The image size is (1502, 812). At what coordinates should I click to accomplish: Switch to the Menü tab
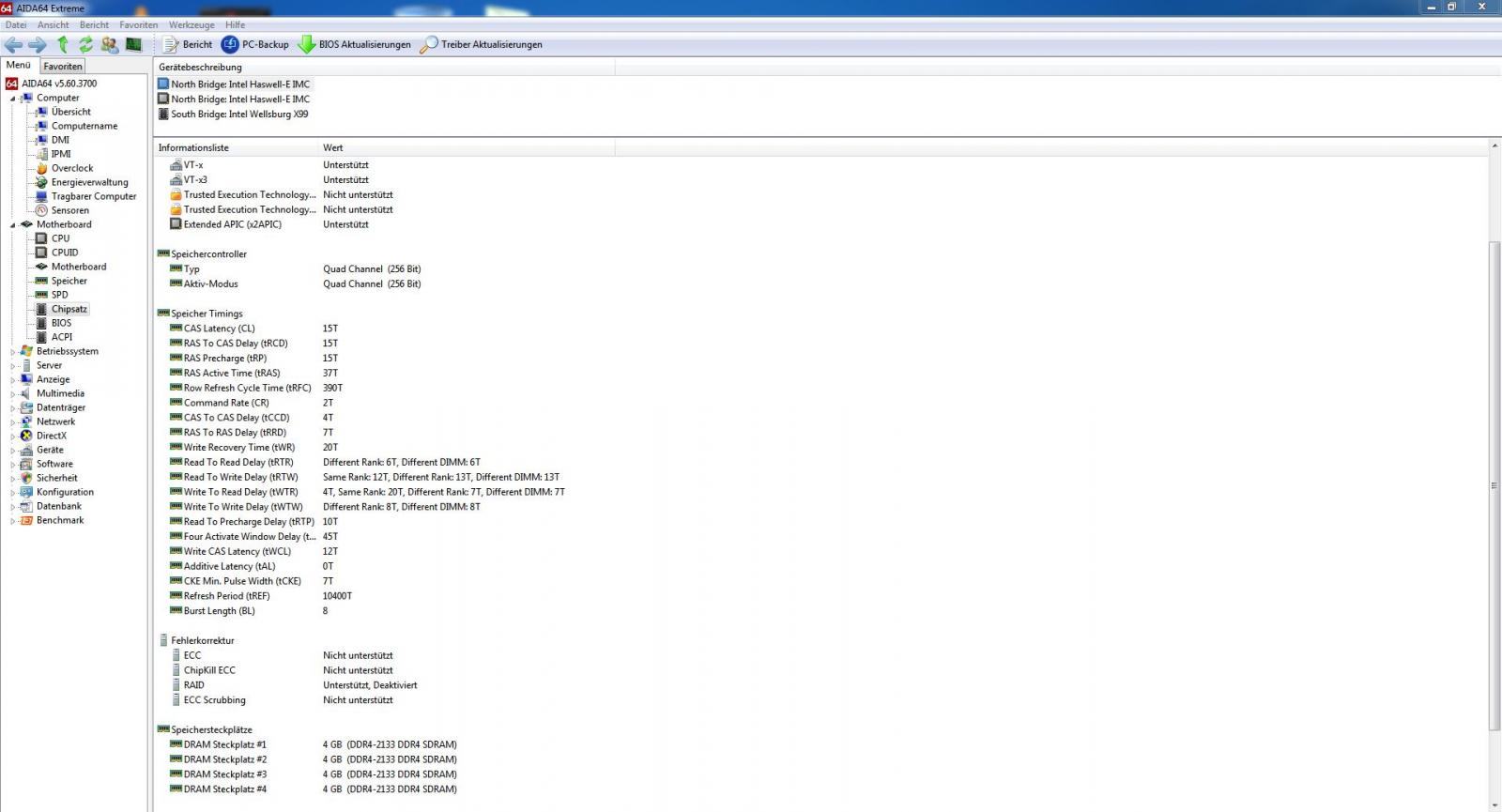(19, 65)
